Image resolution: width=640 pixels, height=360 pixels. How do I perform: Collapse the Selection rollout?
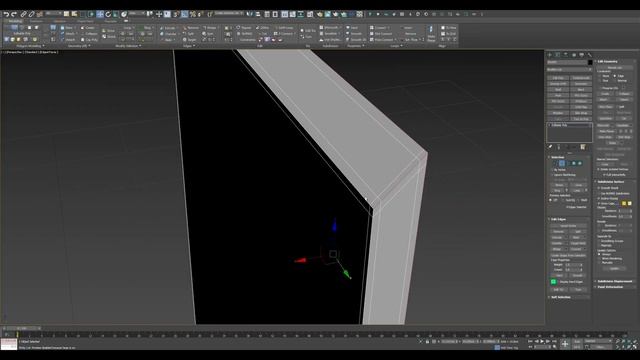558,157
